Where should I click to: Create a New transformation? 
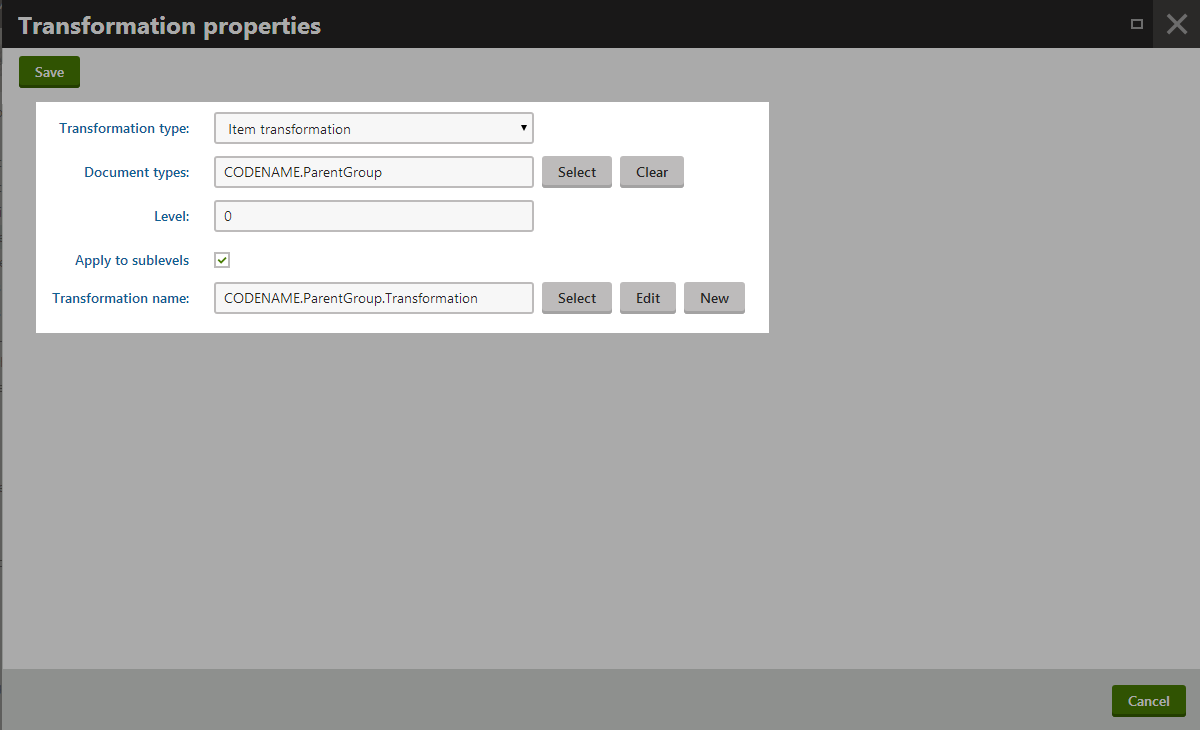click(x=715, y=298)
